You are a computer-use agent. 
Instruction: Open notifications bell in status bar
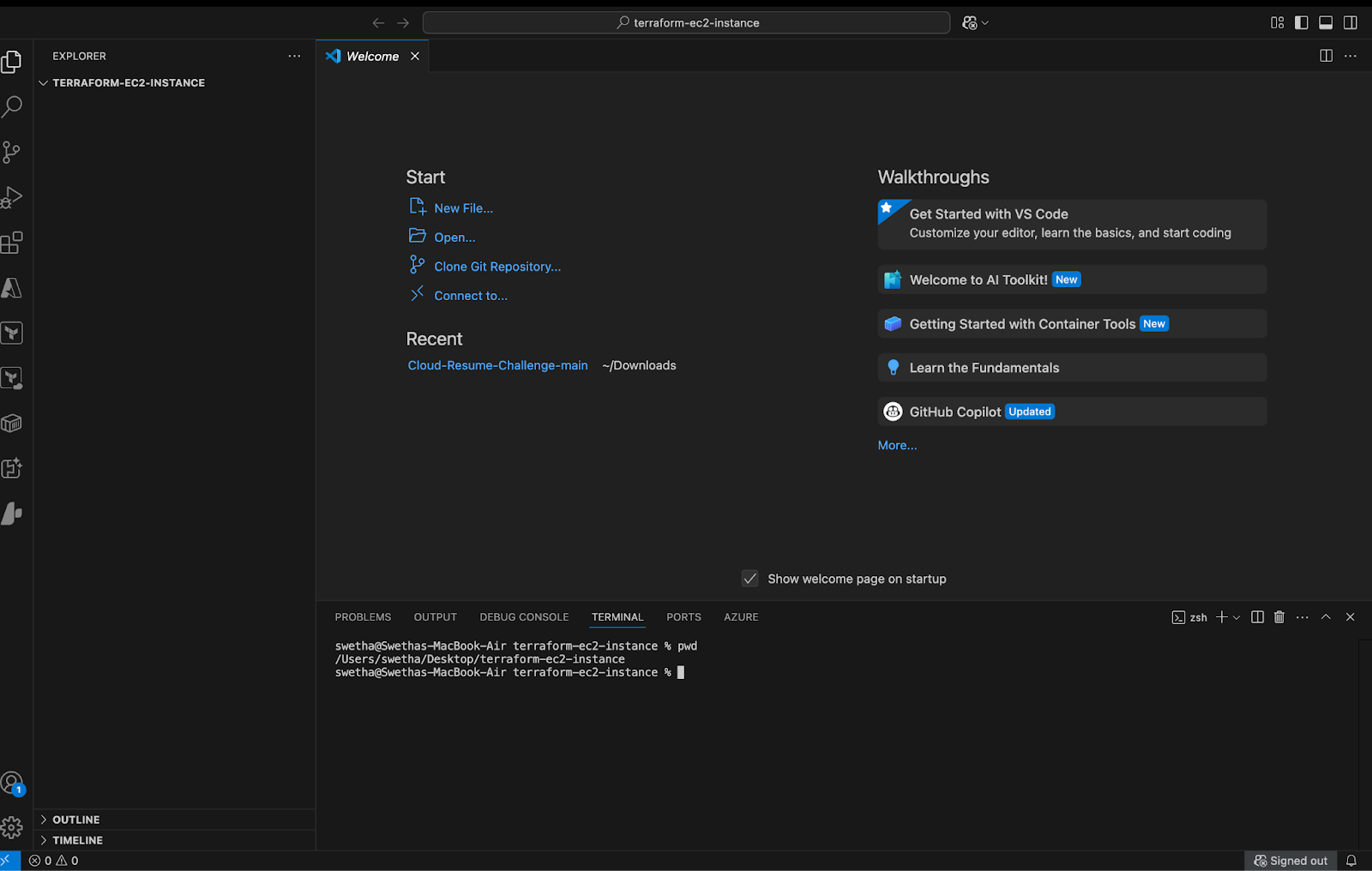tap(1351, 861)
